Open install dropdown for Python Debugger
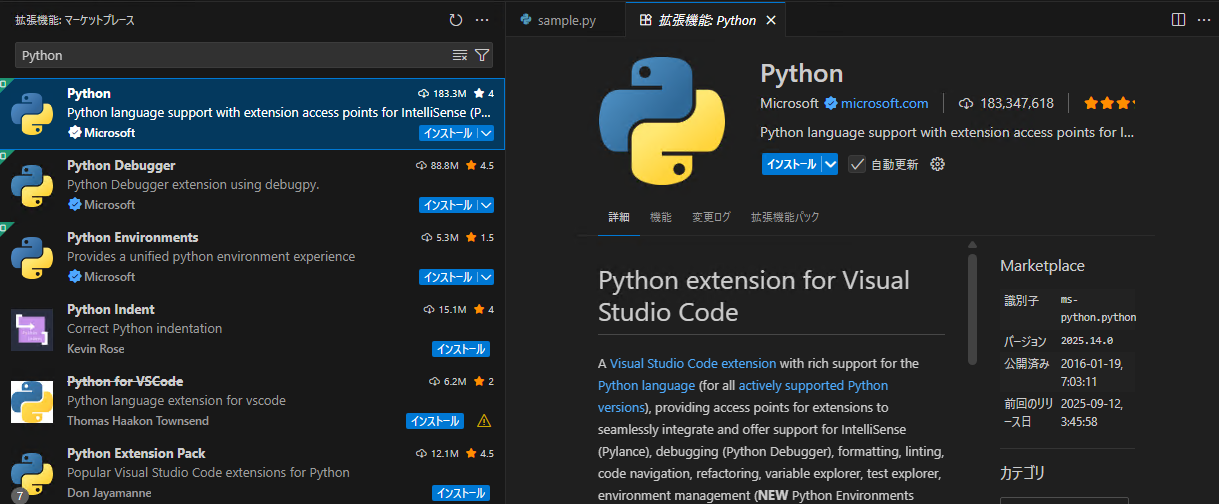Viewport: 1219px width, 504px height. coord(486,205)
